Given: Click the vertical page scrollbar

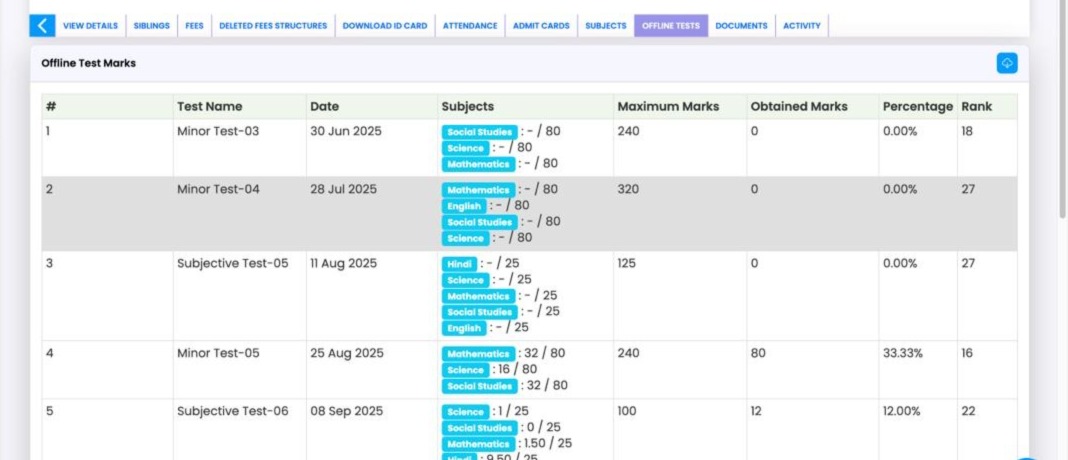Looking at the screenshot, I should coord(1063,109).
